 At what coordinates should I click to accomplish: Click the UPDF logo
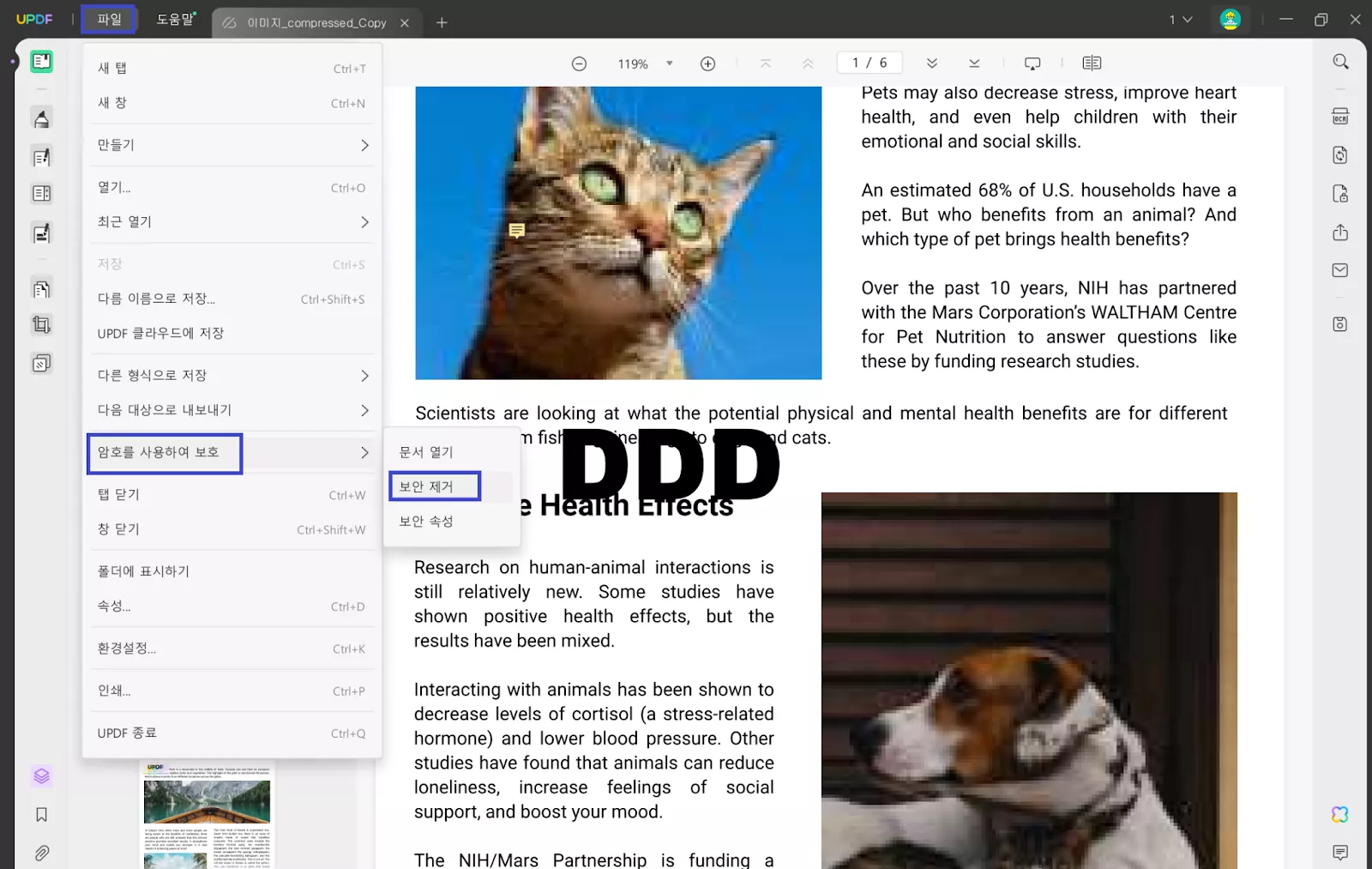(x=34, y=19)
